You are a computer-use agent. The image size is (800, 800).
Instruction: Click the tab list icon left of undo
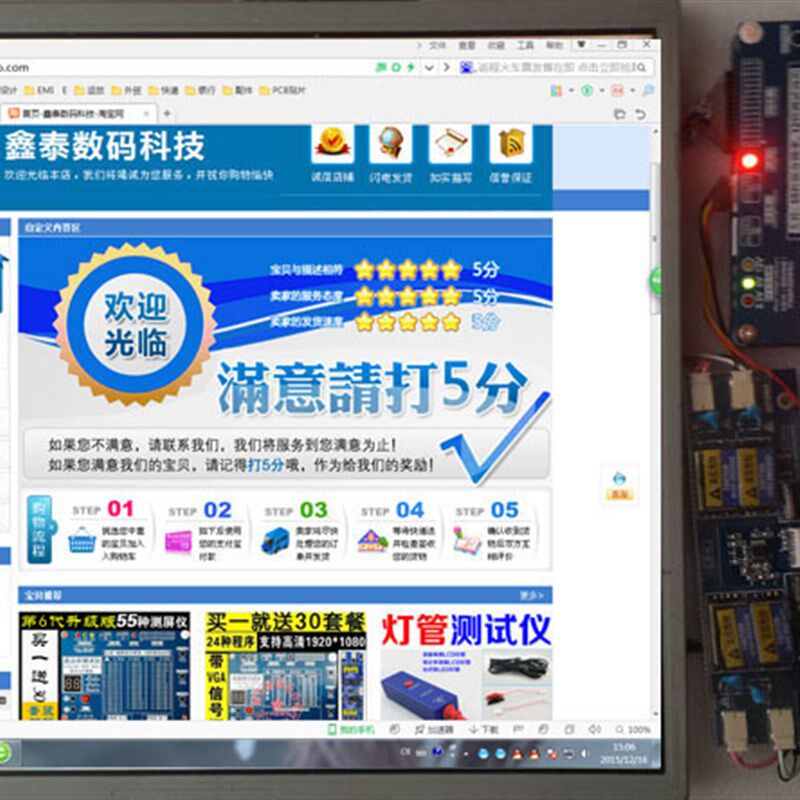[x=620, y=114]
